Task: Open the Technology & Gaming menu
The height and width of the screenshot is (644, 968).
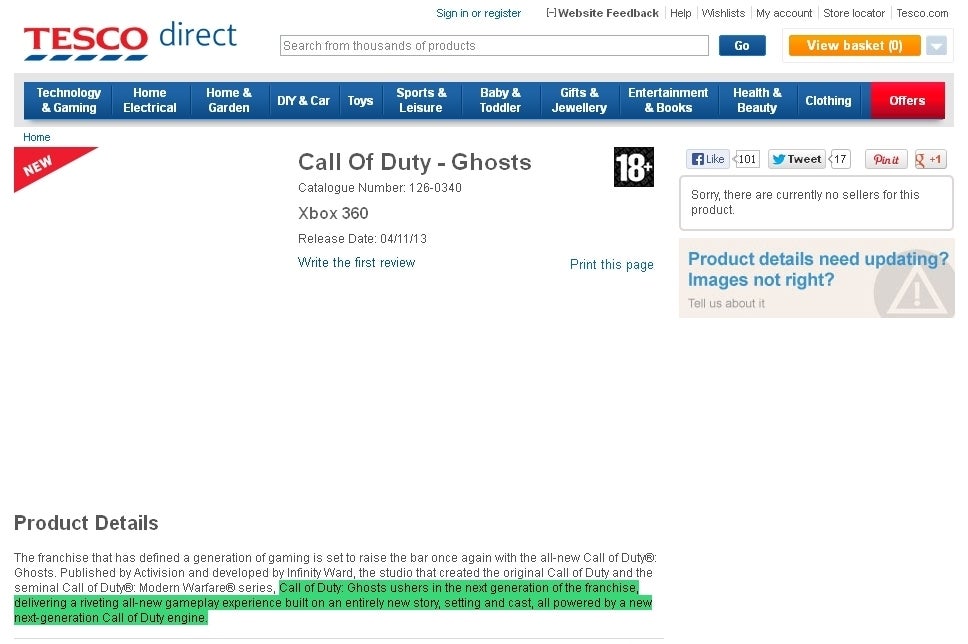Action: (x=69, y=100)
